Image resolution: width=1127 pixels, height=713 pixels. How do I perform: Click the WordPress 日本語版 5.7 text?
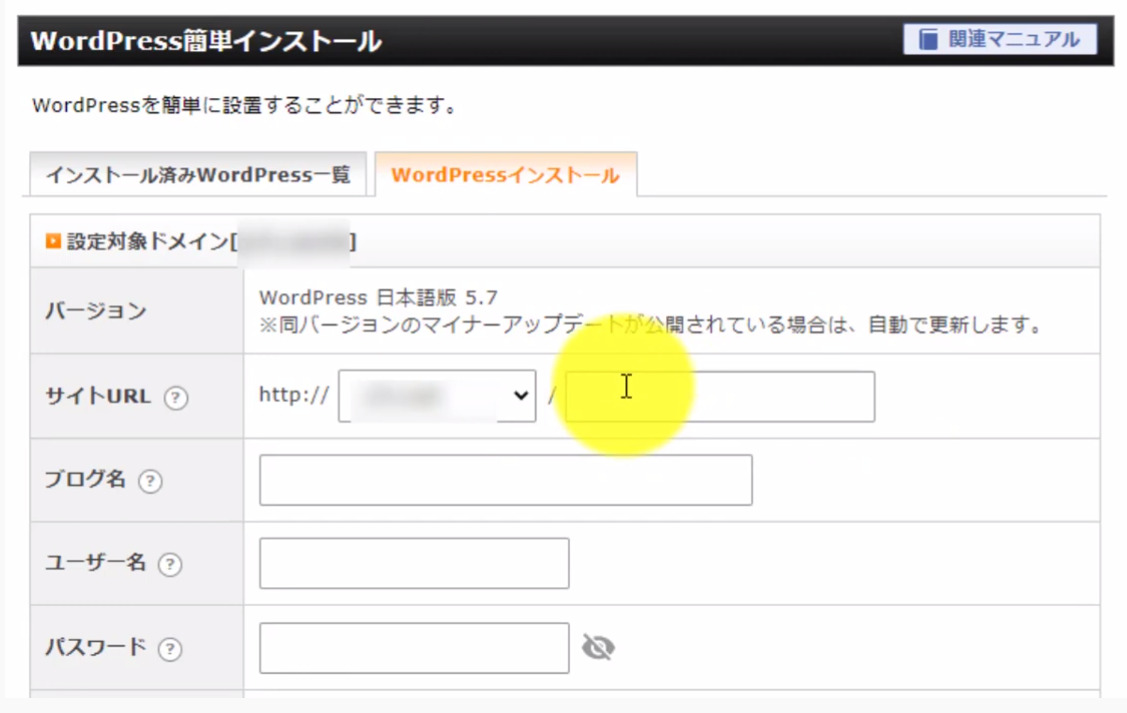pos(378,298)
